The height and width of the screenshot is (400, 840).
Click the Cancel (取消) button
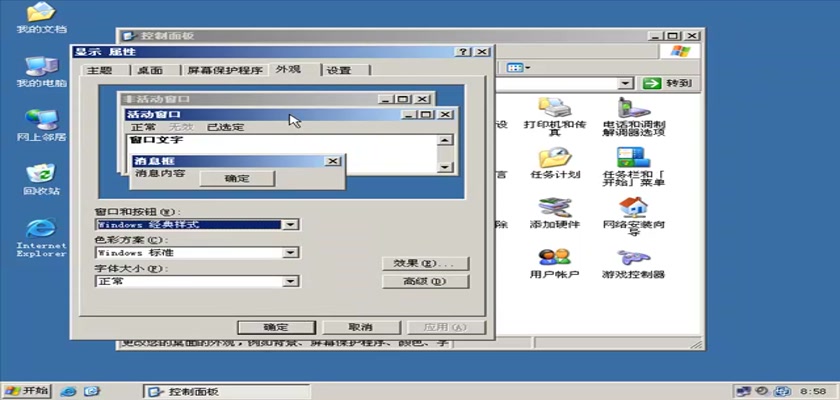pos(361,327)
